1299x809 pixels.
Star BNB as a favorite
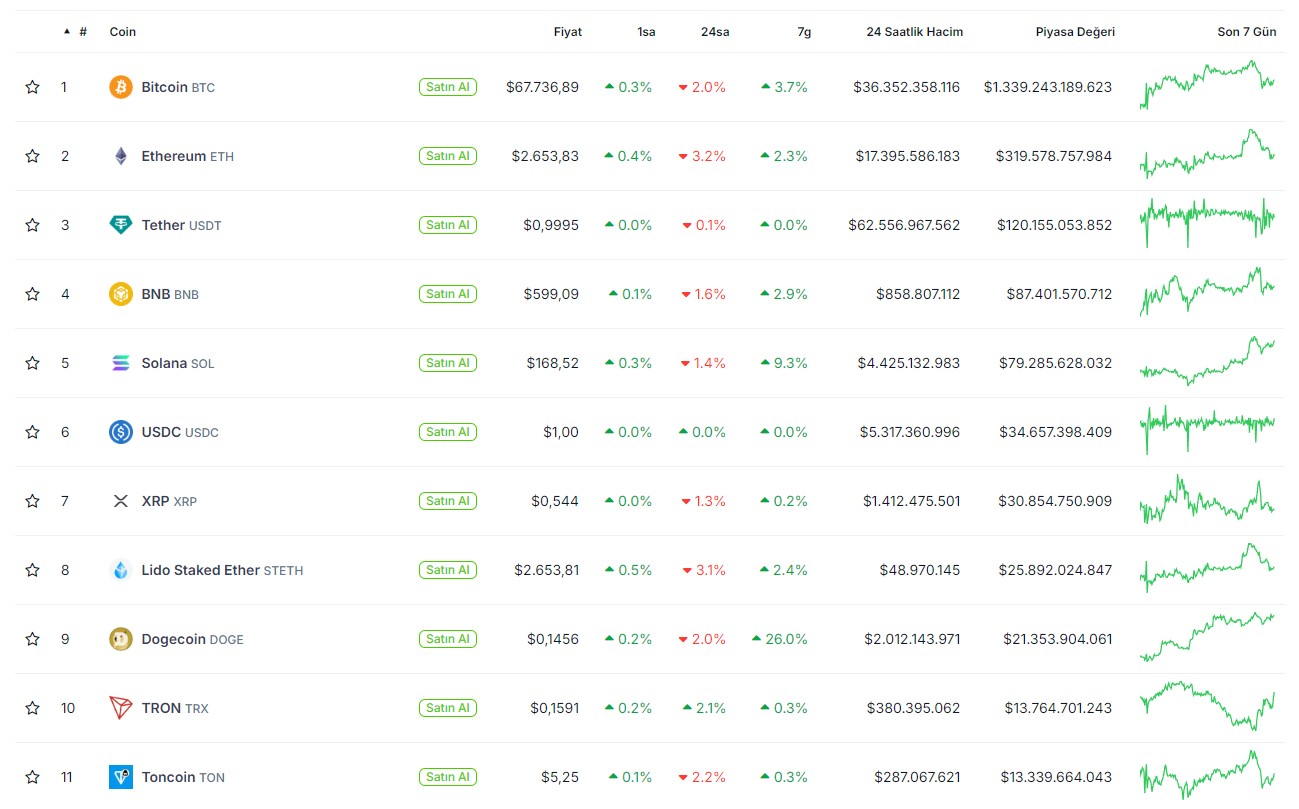(32, 294)
